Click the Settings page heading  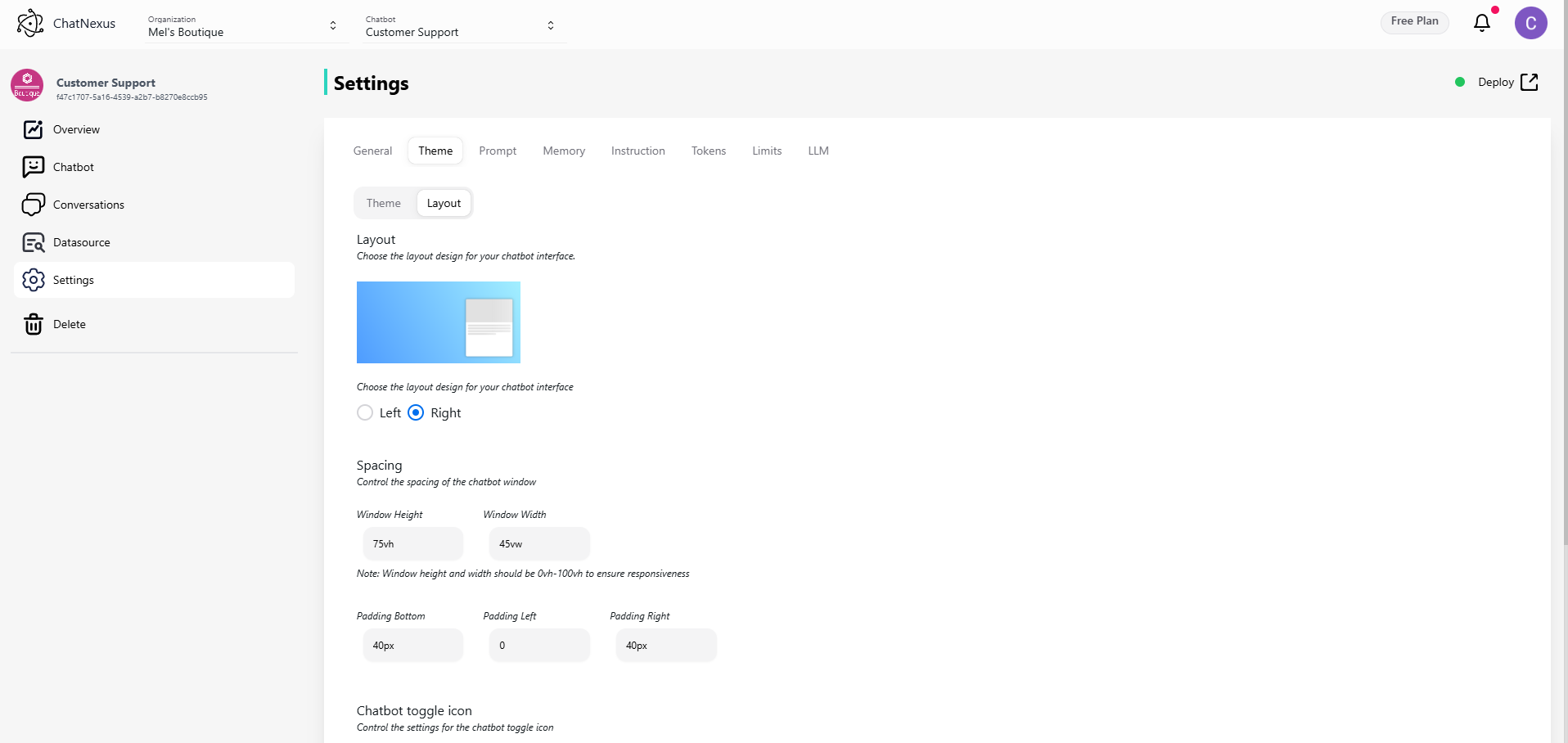(371, 83)
